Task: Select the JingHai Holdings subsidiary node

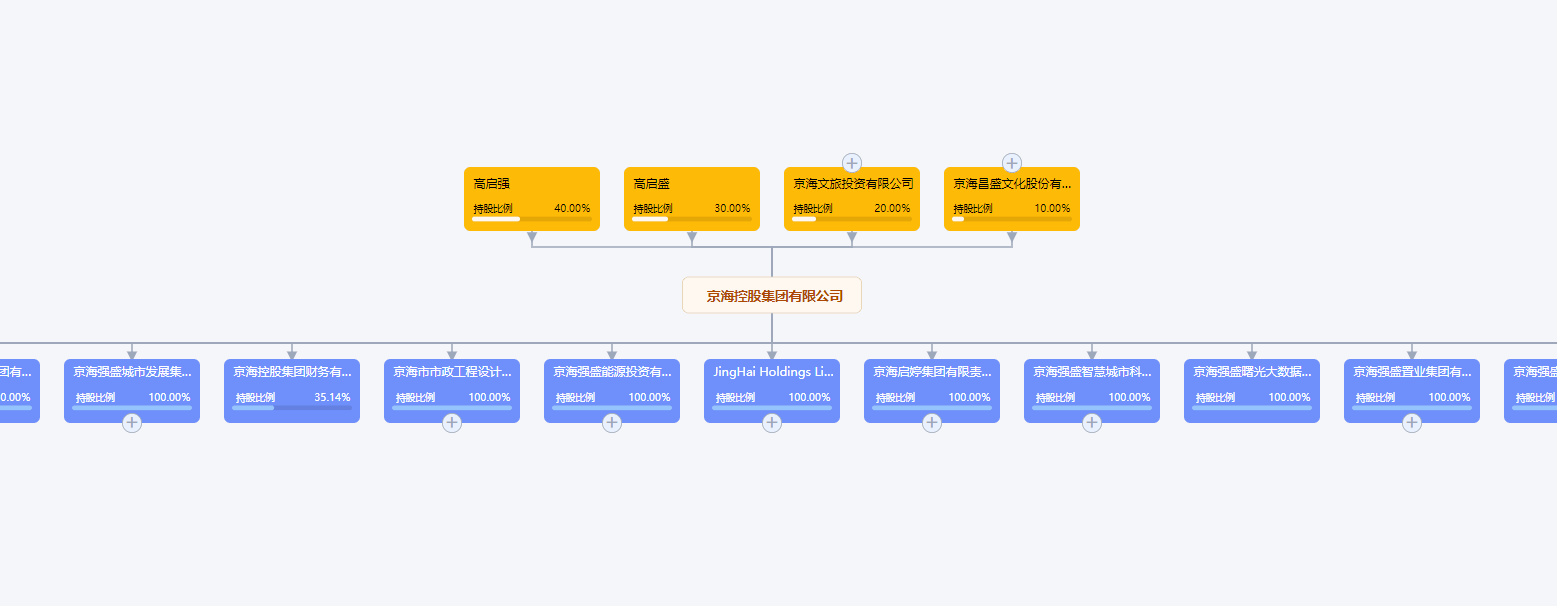Action: tap(771, 390)
